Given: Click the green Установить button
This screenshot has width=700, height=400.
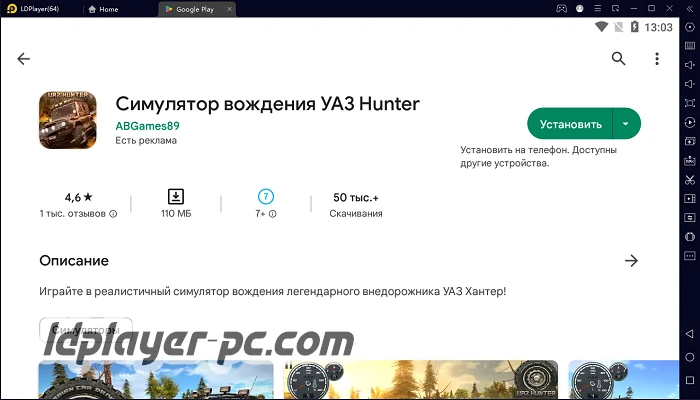Looking at the screenshot, I should click(571, 124).
